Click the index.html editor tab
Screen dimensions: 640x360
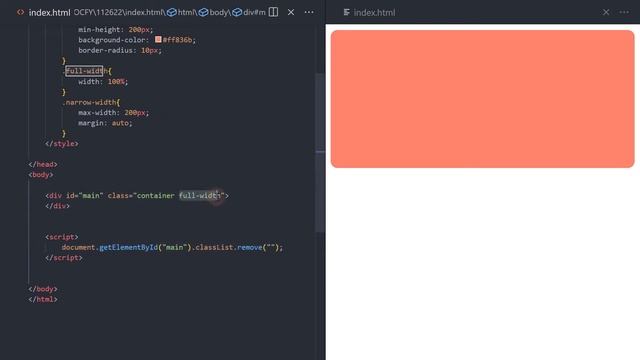click(49, 13)
